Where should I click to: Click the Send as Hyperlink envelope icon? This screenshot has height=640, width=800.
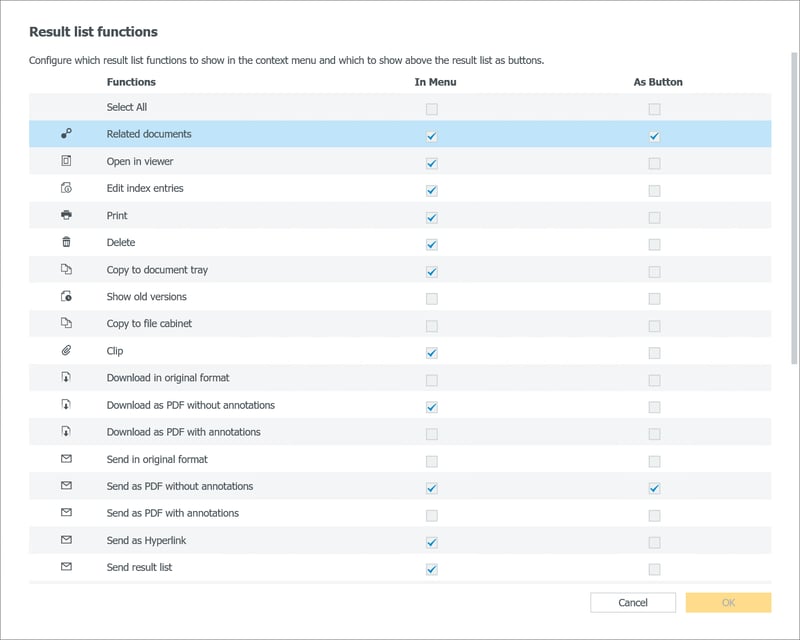[x=66, y=540]
